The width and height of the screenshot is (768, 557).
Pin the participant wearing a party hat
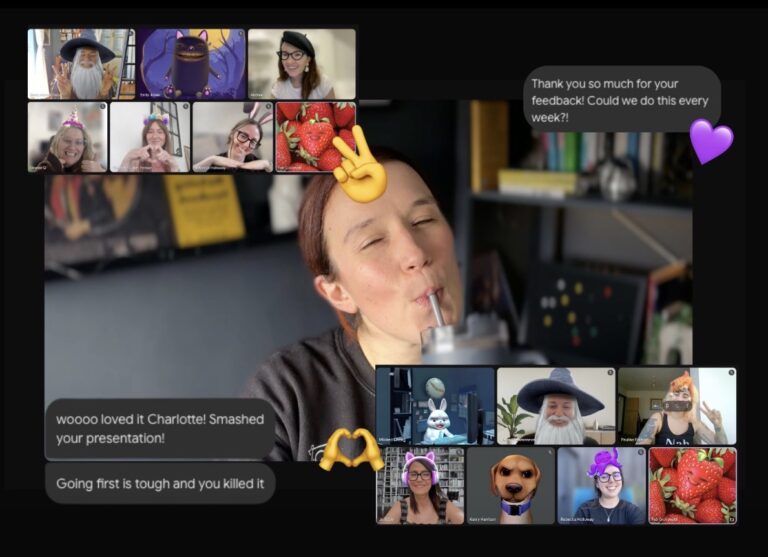coord(68,137)
